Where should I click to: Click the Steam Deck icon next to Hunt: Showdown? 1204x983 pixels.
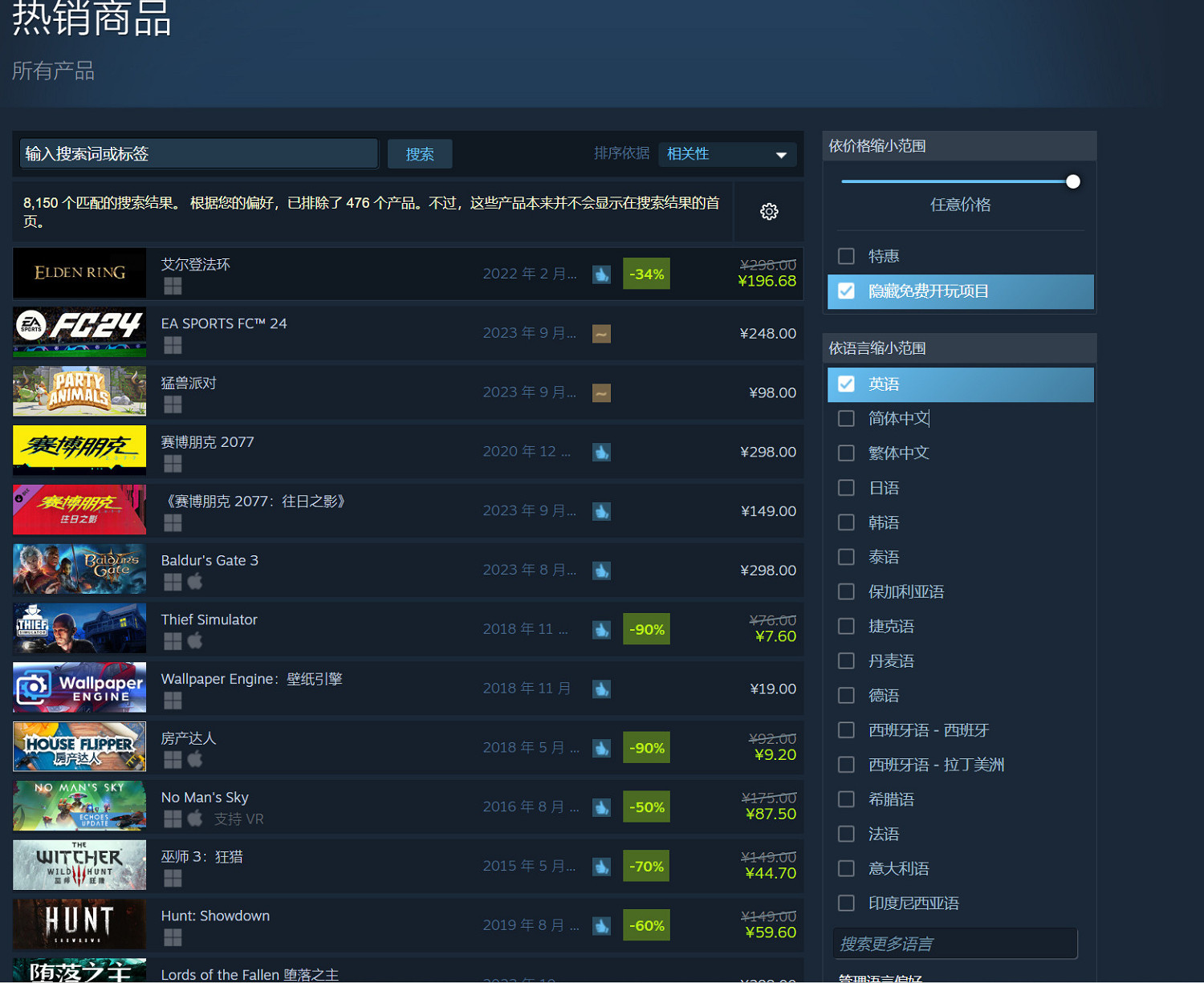click(601, 924)
